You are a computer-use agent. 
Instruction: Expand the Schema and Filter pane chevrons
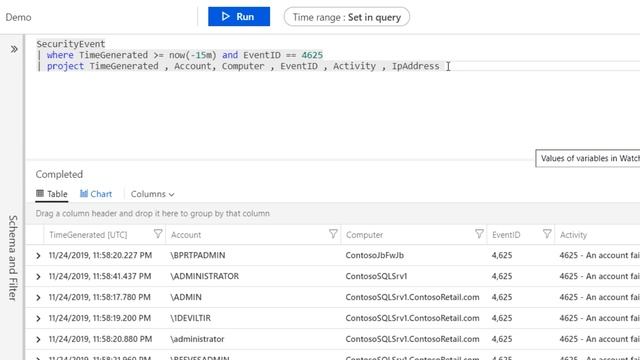14,49
